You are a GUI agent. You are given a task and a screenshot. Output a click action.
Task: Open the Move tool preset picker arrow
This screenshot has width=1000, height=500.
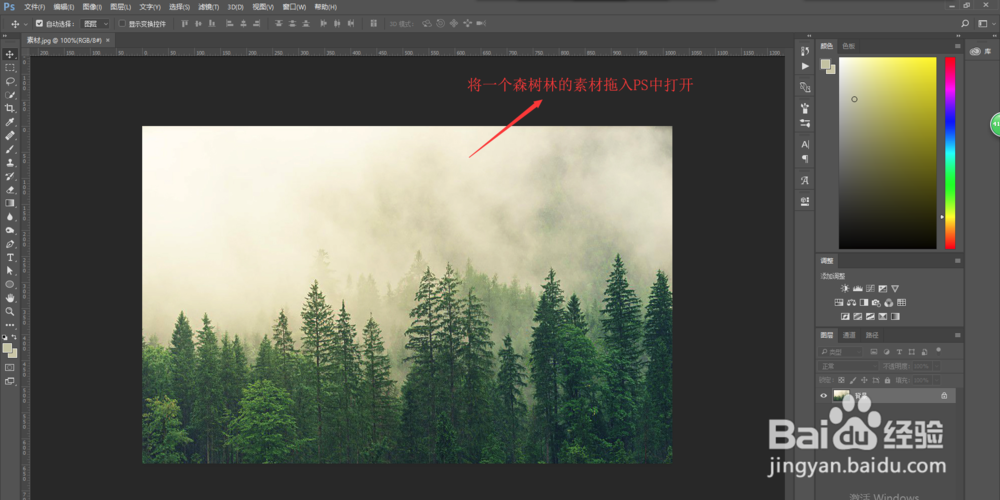coord(26,24)
